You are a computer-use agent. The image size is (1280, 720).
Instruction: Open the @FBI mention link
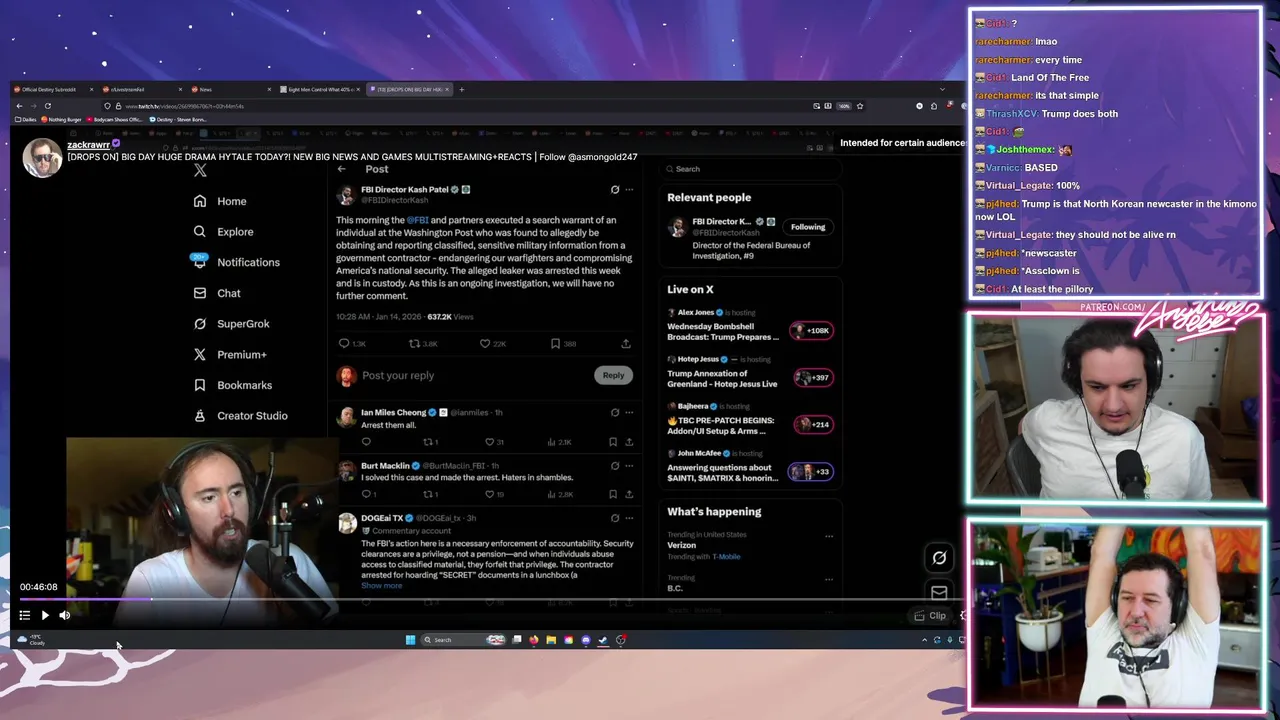[417, 220]
